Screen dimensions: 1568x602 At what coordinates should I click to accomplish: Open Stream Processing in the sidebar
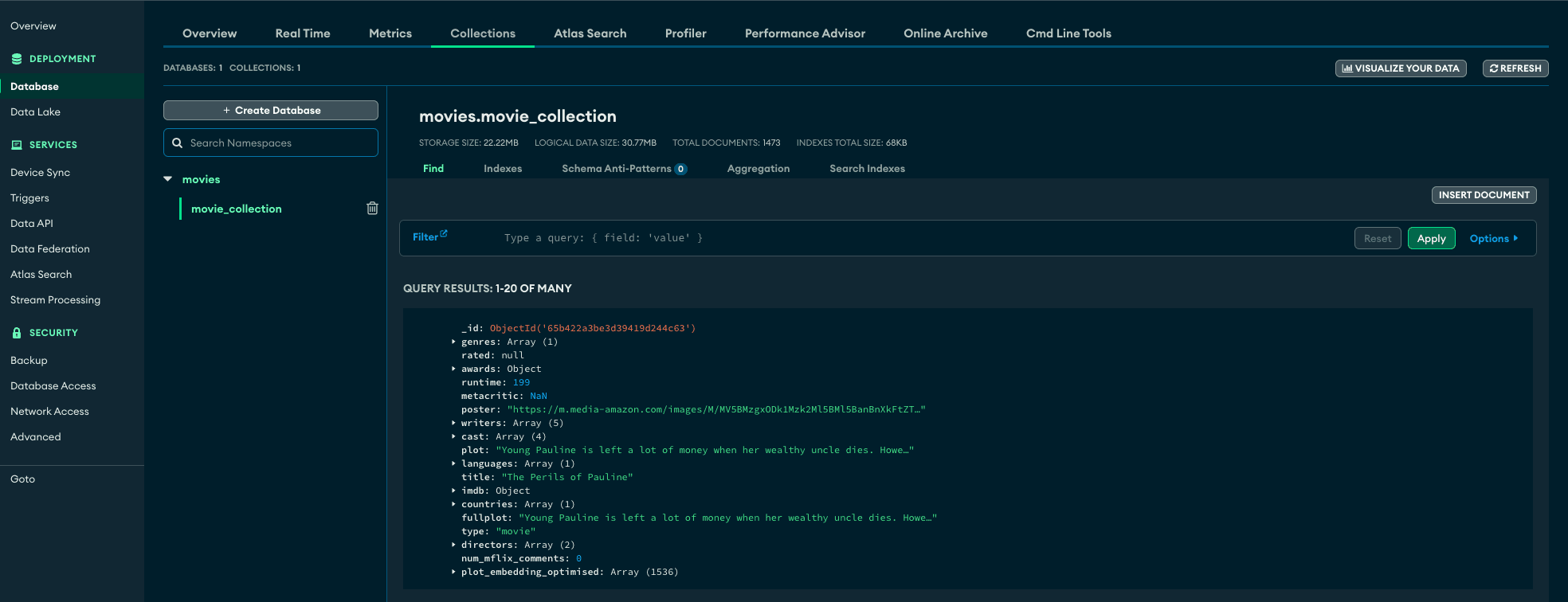[55, 300]
